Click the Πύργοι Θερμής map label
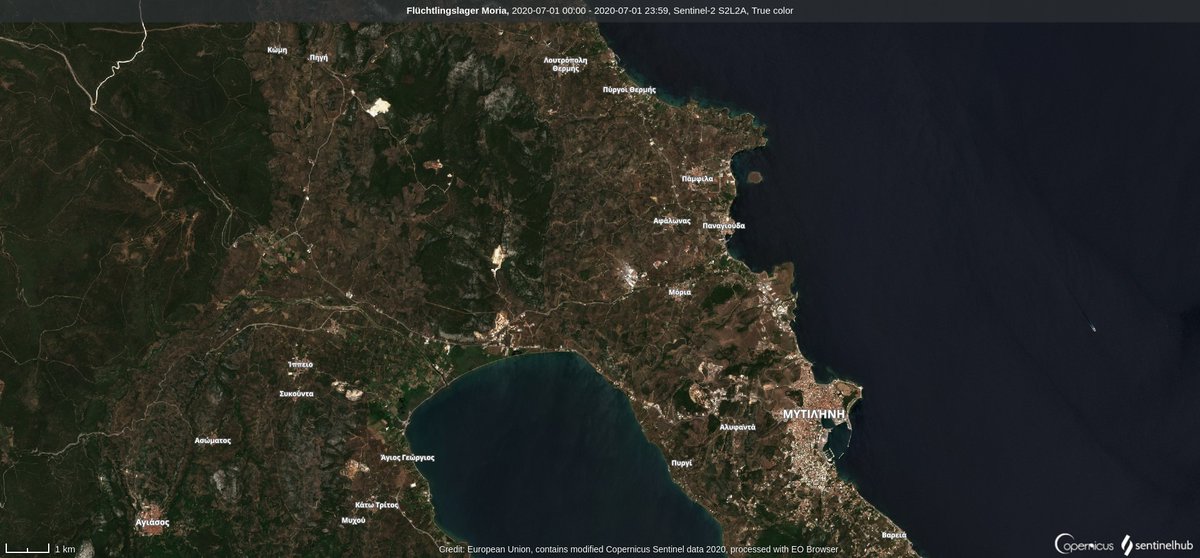 (x=629, y=89)
